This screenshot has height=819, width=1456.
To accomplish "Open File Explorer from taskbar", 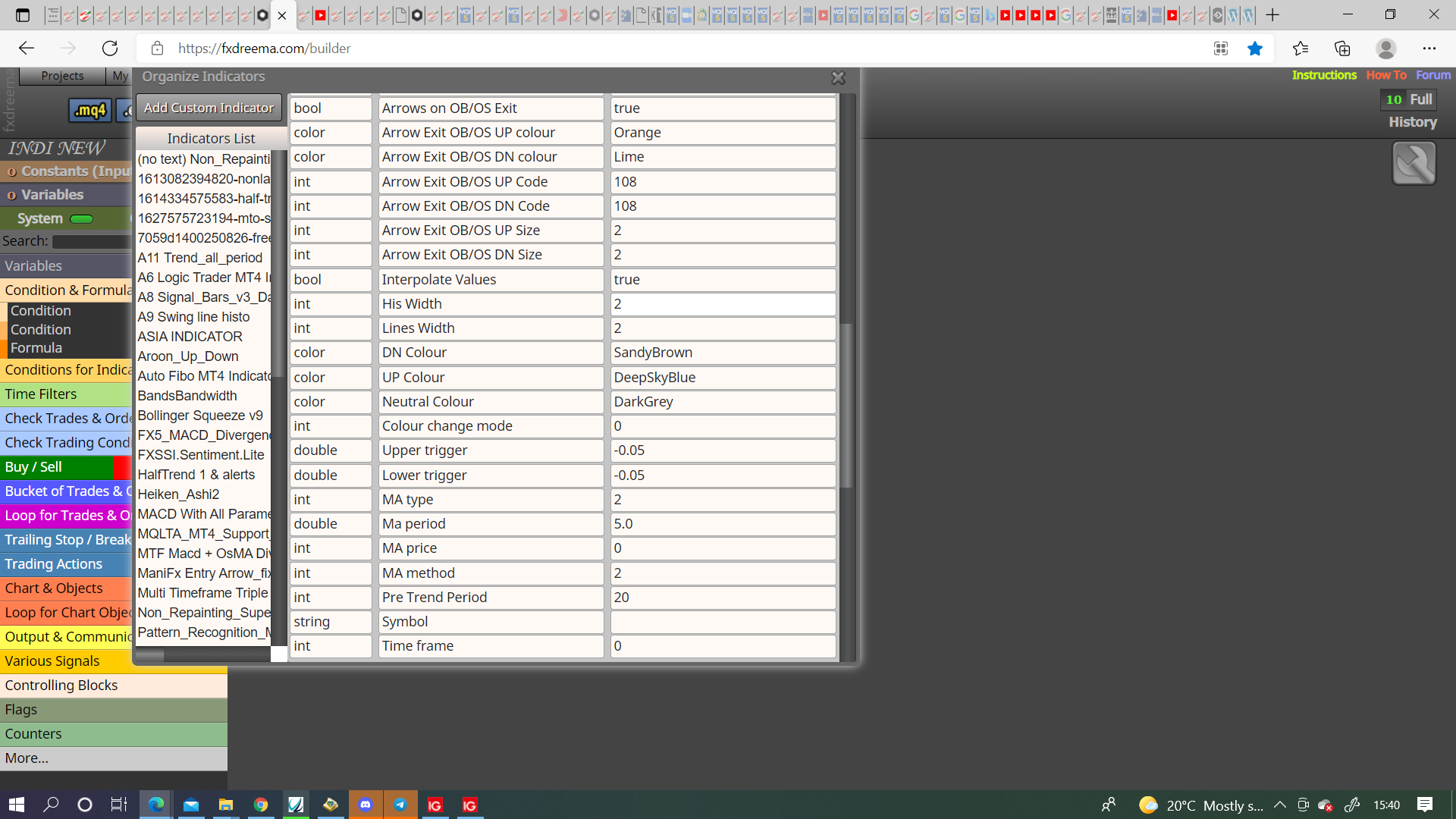I will click(226, 805).
